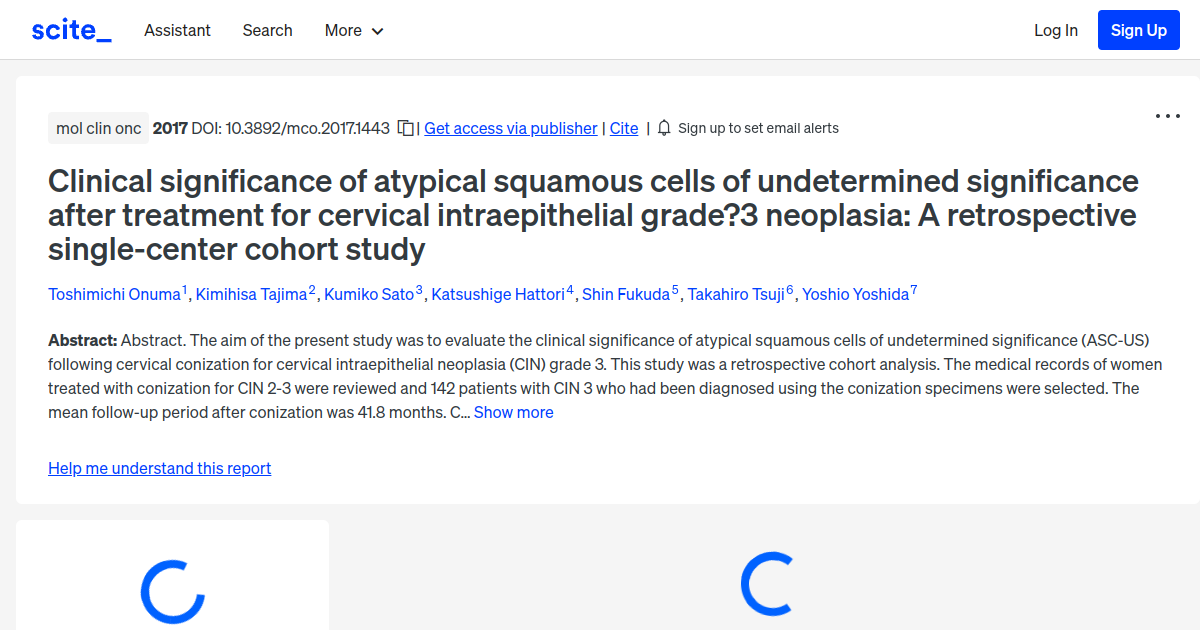Copy the DOI using the copy icon

click(404, 128)
